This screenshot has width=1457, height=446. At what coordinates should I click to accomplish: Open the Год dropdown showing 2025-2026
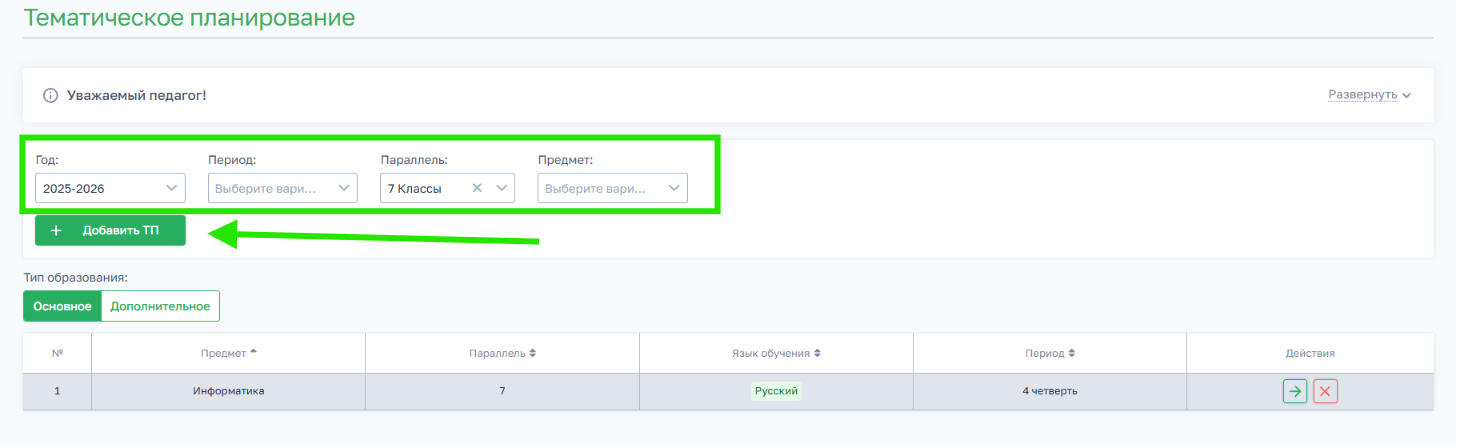[x=110, y=188]
